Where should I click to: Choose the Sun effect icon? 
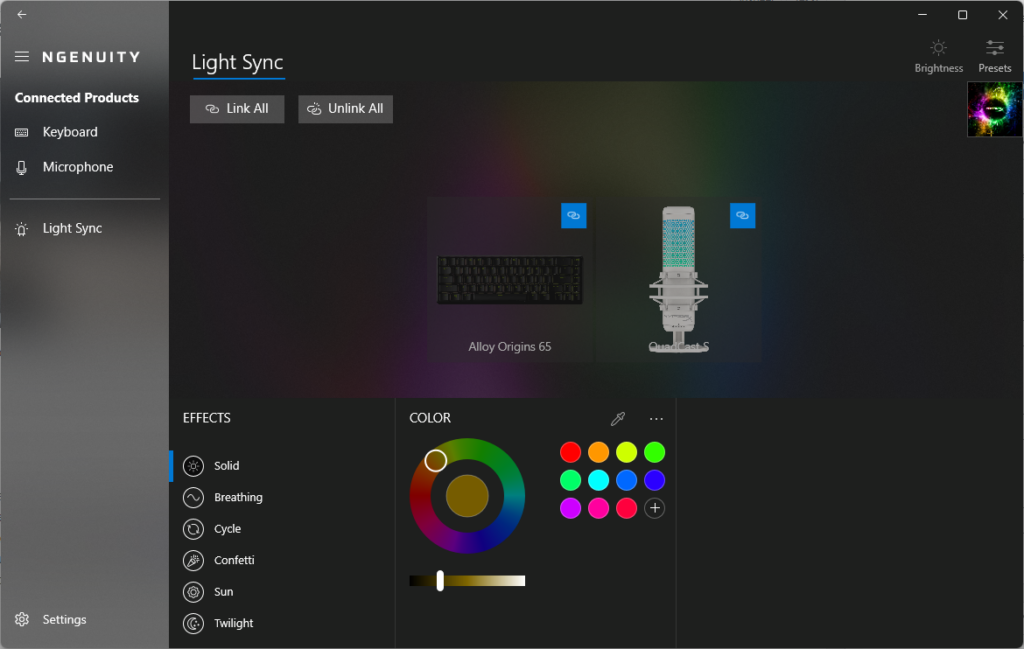coord(193,592)
